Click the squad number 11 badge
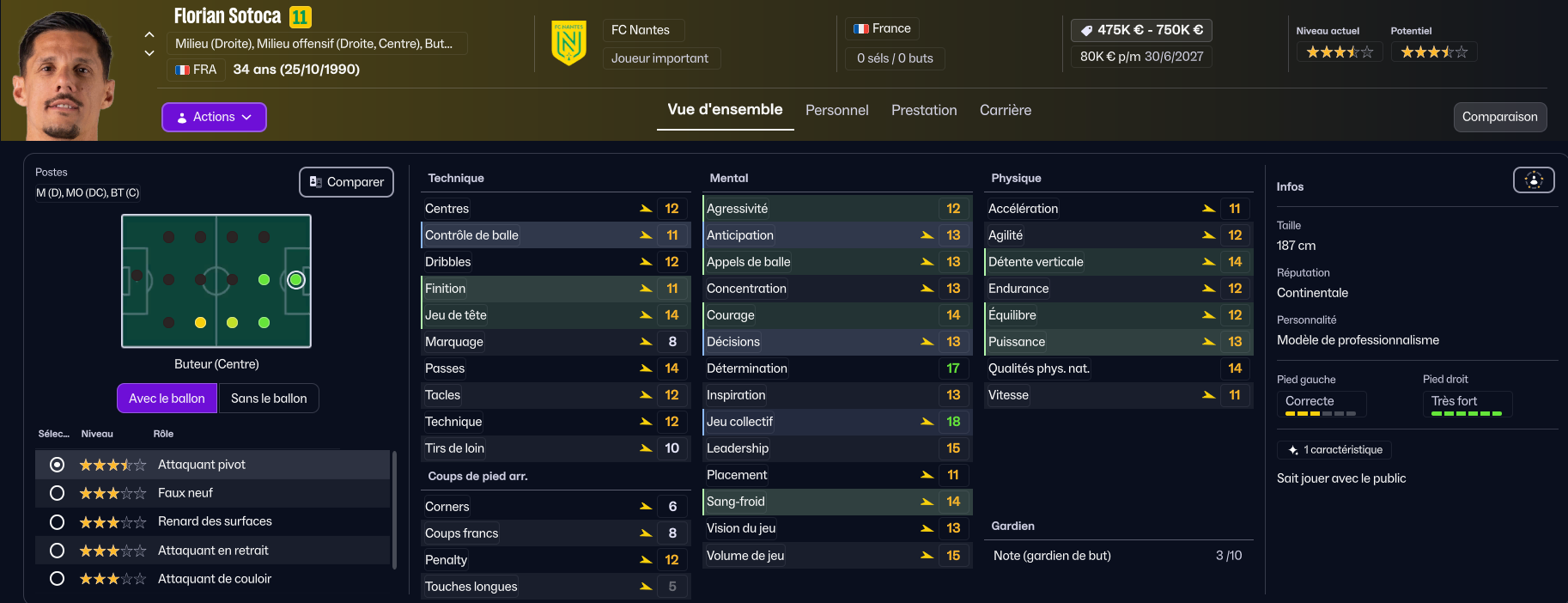The width and height of the screenshot is (1568, 603). point(300,17)
